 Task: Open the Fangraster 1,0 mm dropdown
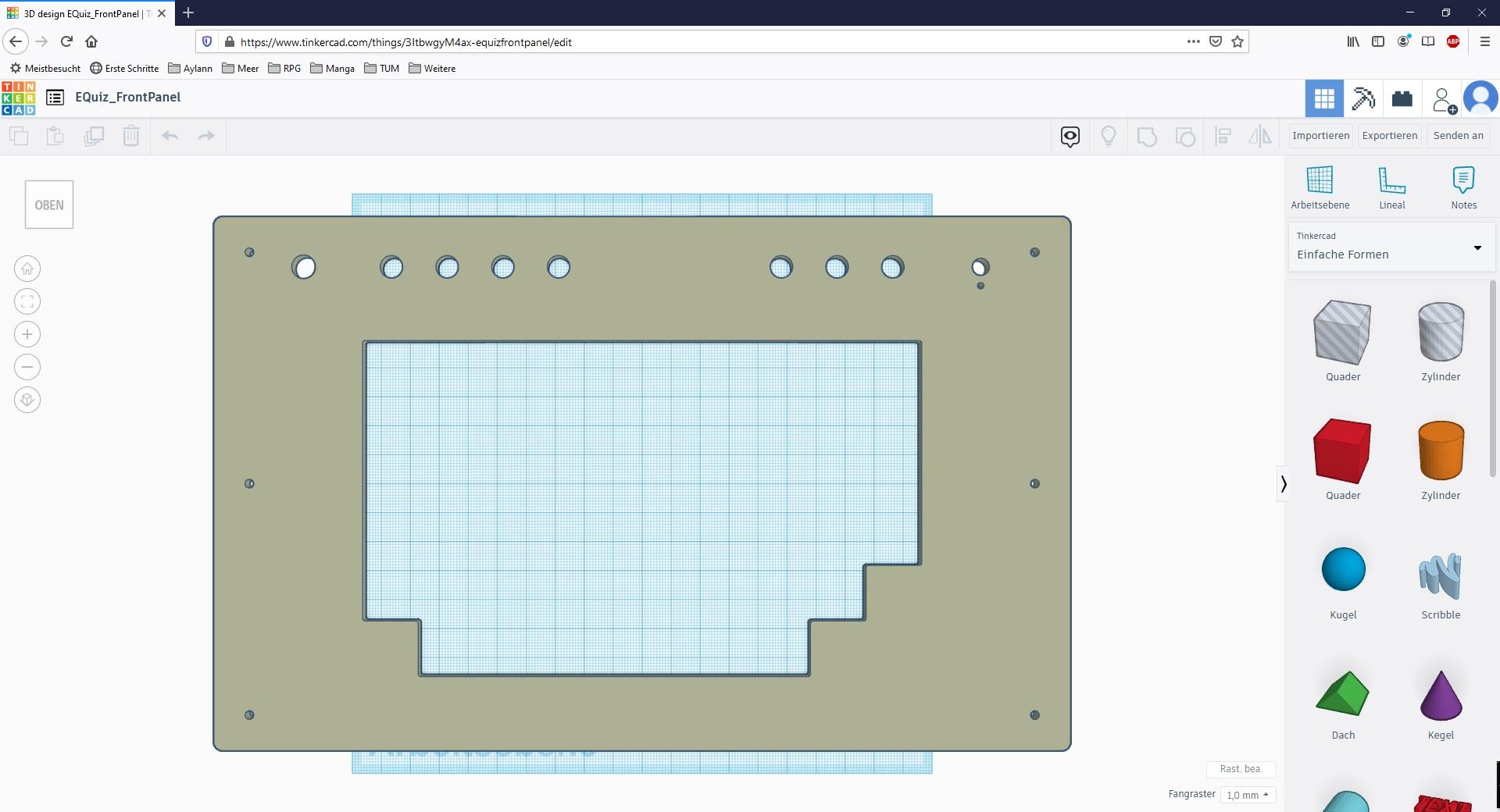(1248, 795)
